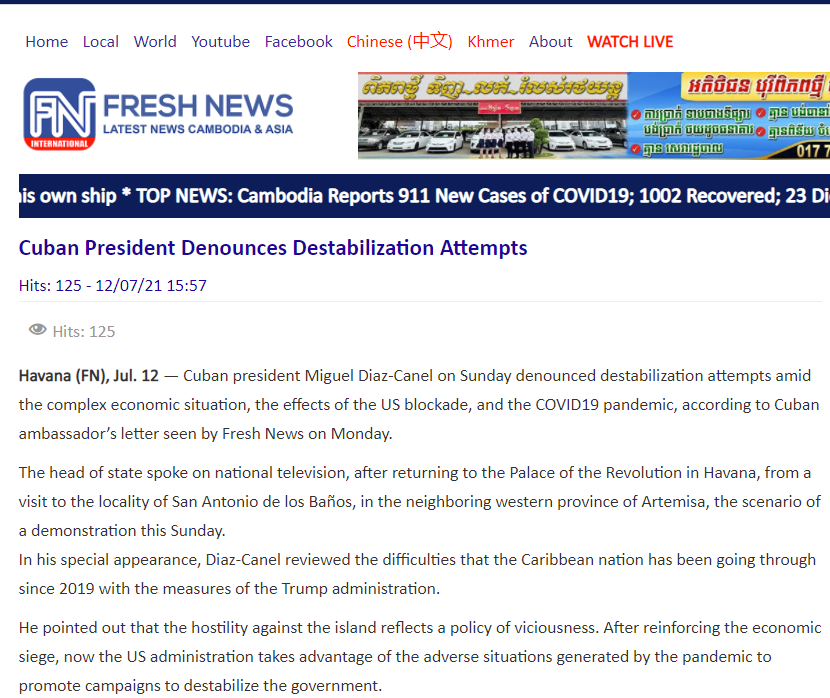The height and width of the screenshot is (698, 830).
Task: Click the bold Havana (FN), Jul. 12 dateline
Action: click(88, 376)
